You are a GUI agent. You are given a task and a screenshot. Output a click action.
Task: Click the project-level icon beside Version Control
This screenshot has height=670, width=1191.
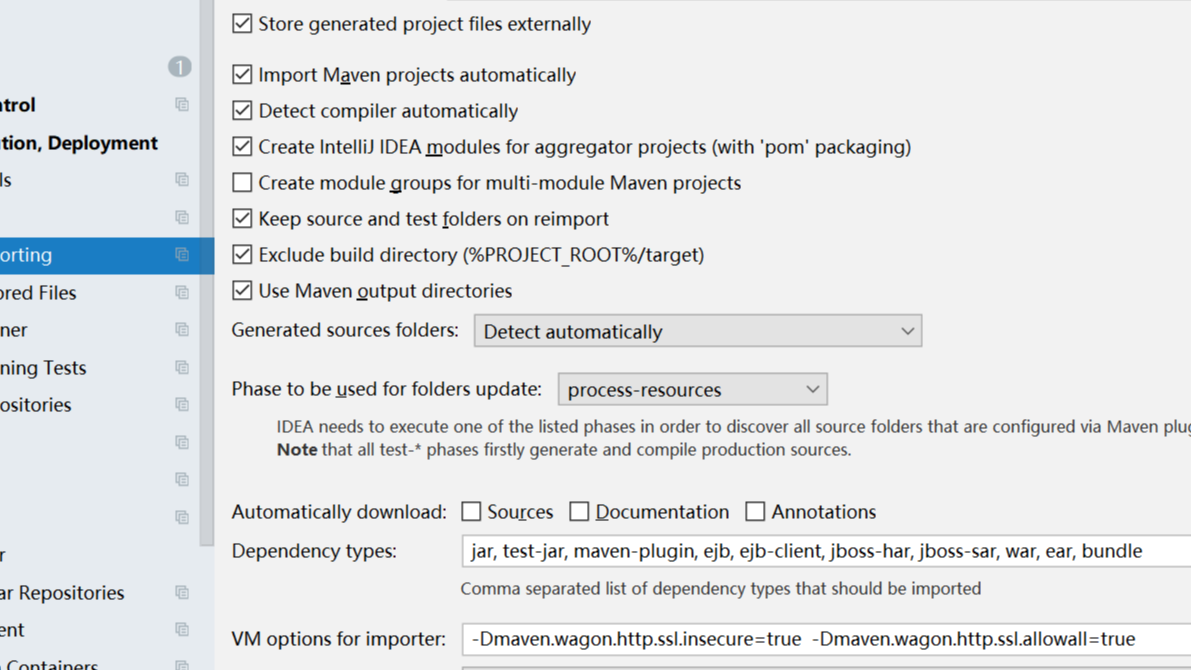point(182,105)
